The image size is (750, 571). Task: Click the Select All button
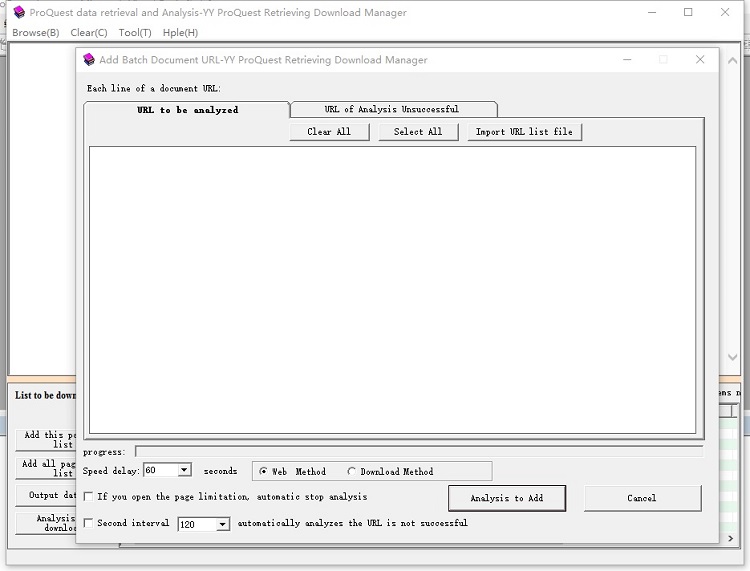coord(418,132)
